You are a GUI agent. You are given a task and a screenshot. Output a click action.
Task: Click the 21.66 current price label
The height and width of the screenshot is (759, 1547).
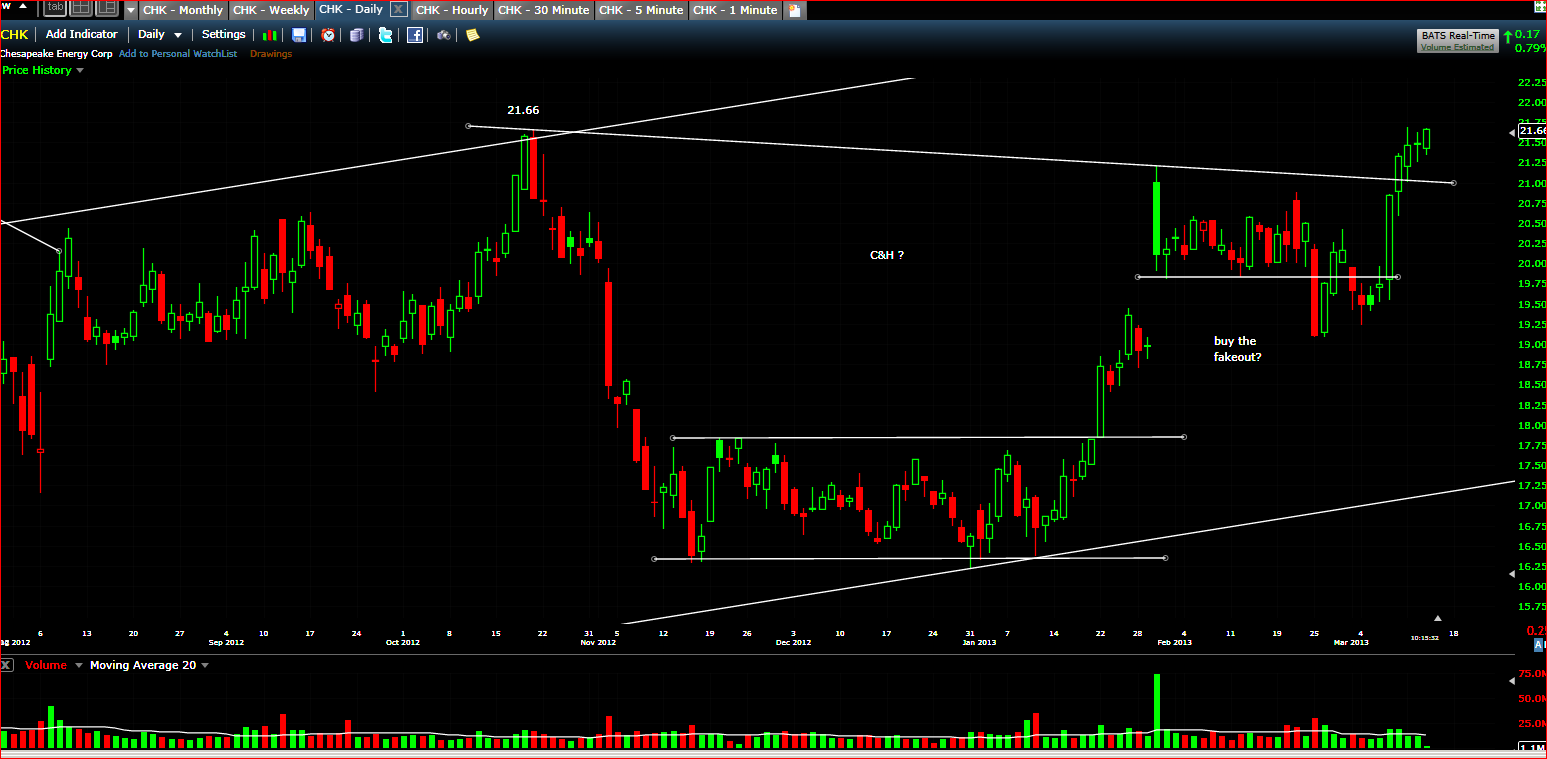pyautogui.click(x=1532, y=131)
